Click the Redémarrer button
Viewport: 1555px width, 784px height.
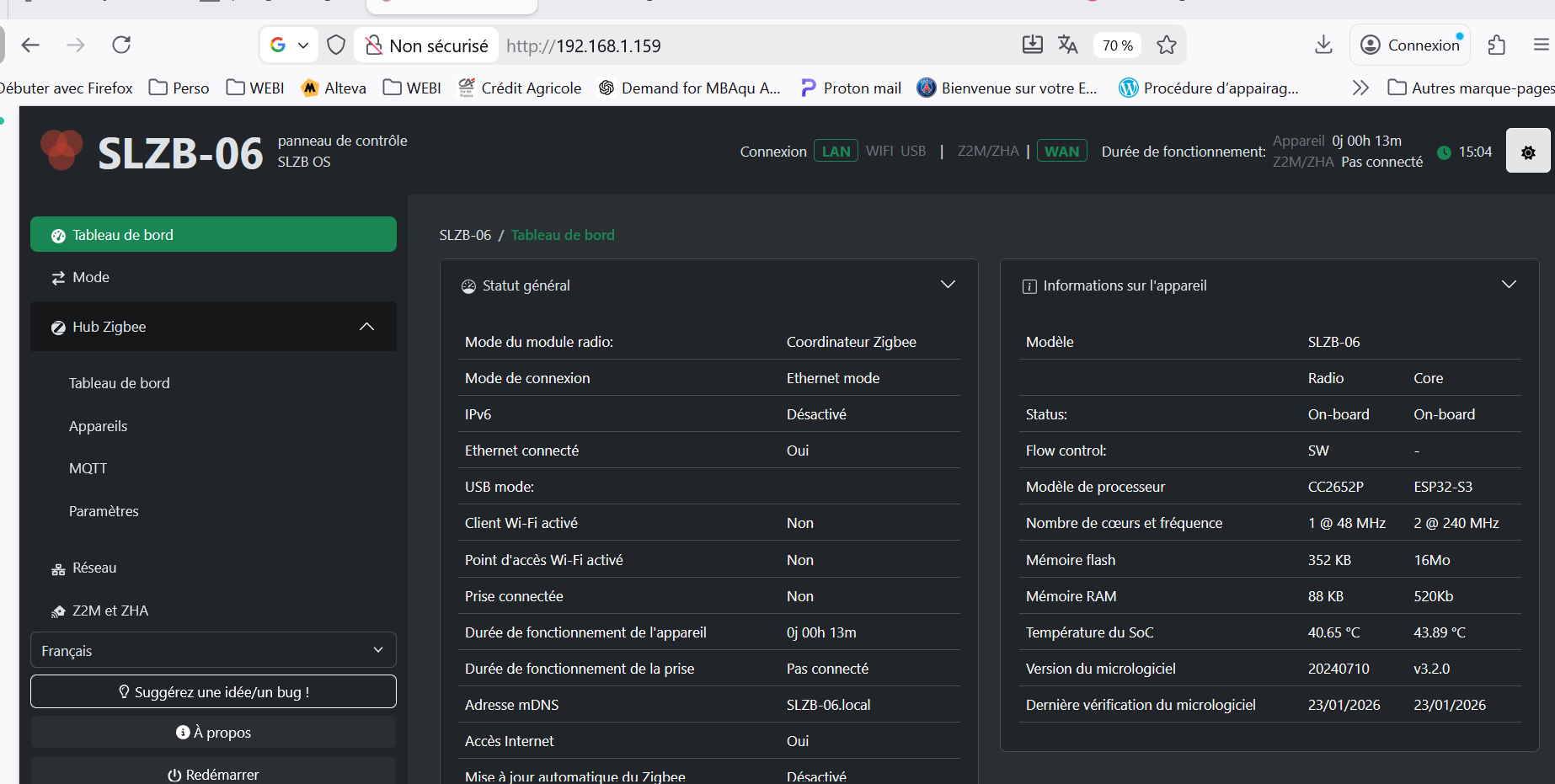click(x=213, y=774)
